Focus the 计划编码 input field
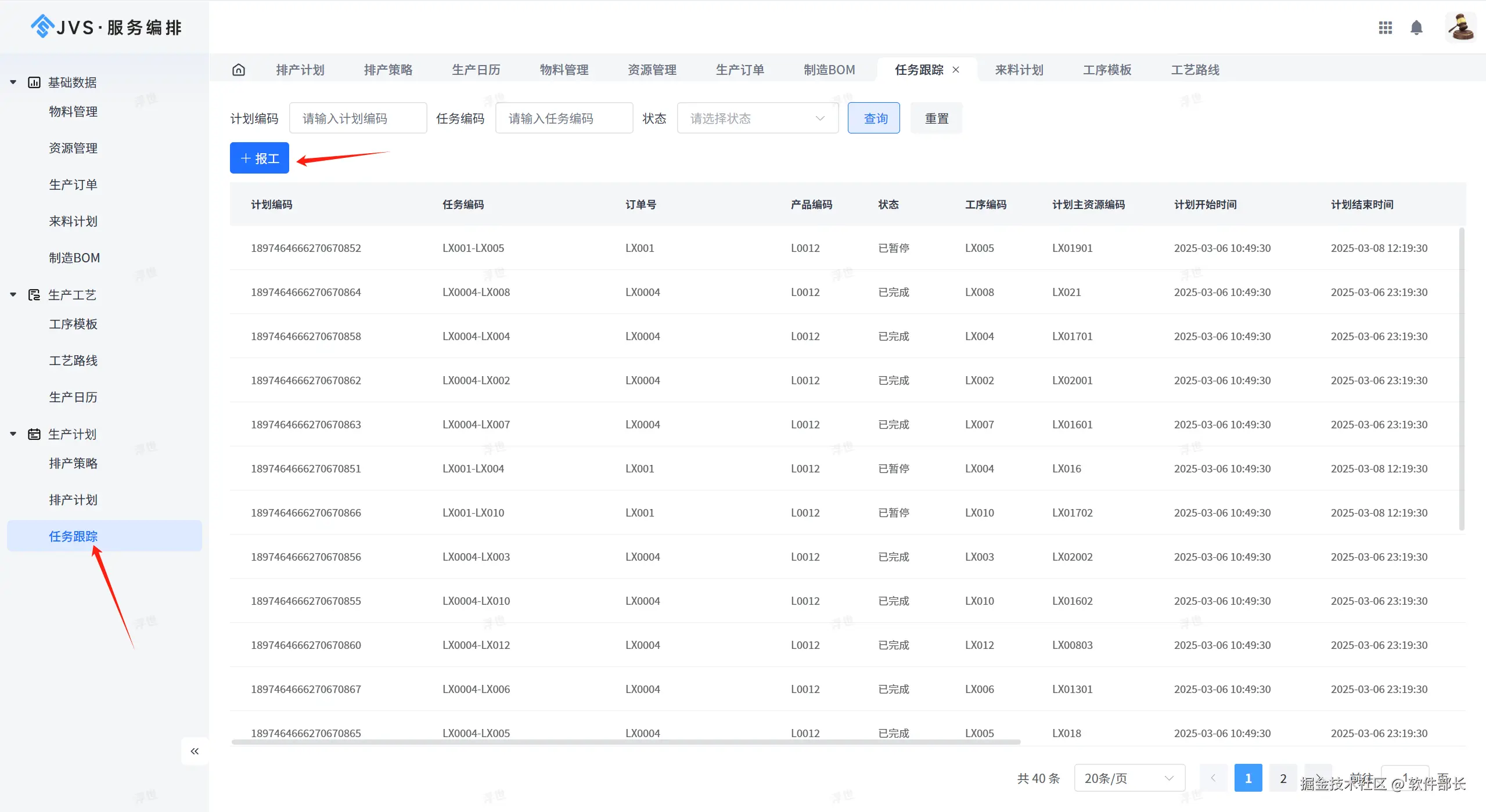Viewport: 1486px width, 812px height. click(x=358, y=118)
